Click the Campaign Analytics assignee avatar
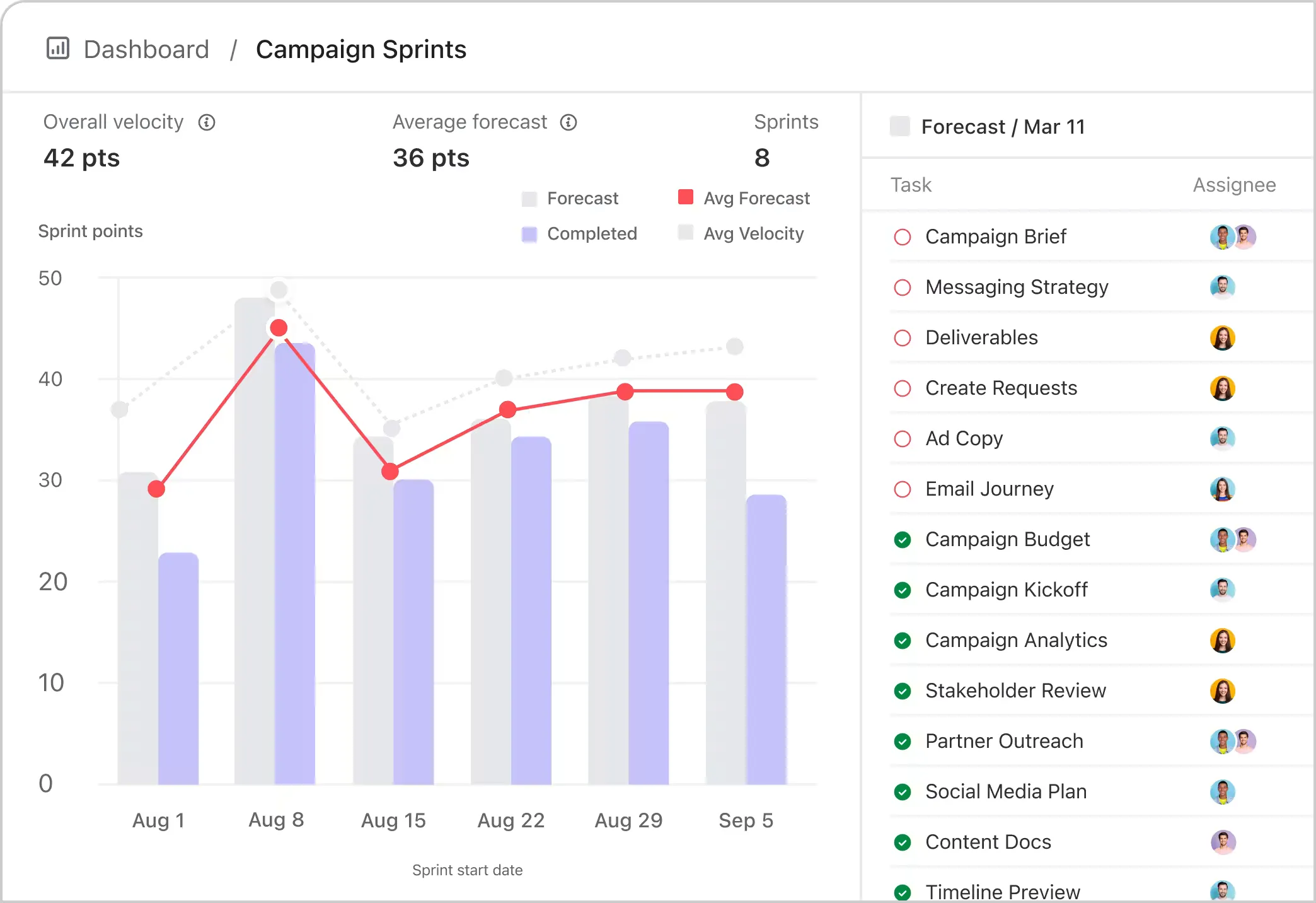1316x903 pixels. [1223, 641]
